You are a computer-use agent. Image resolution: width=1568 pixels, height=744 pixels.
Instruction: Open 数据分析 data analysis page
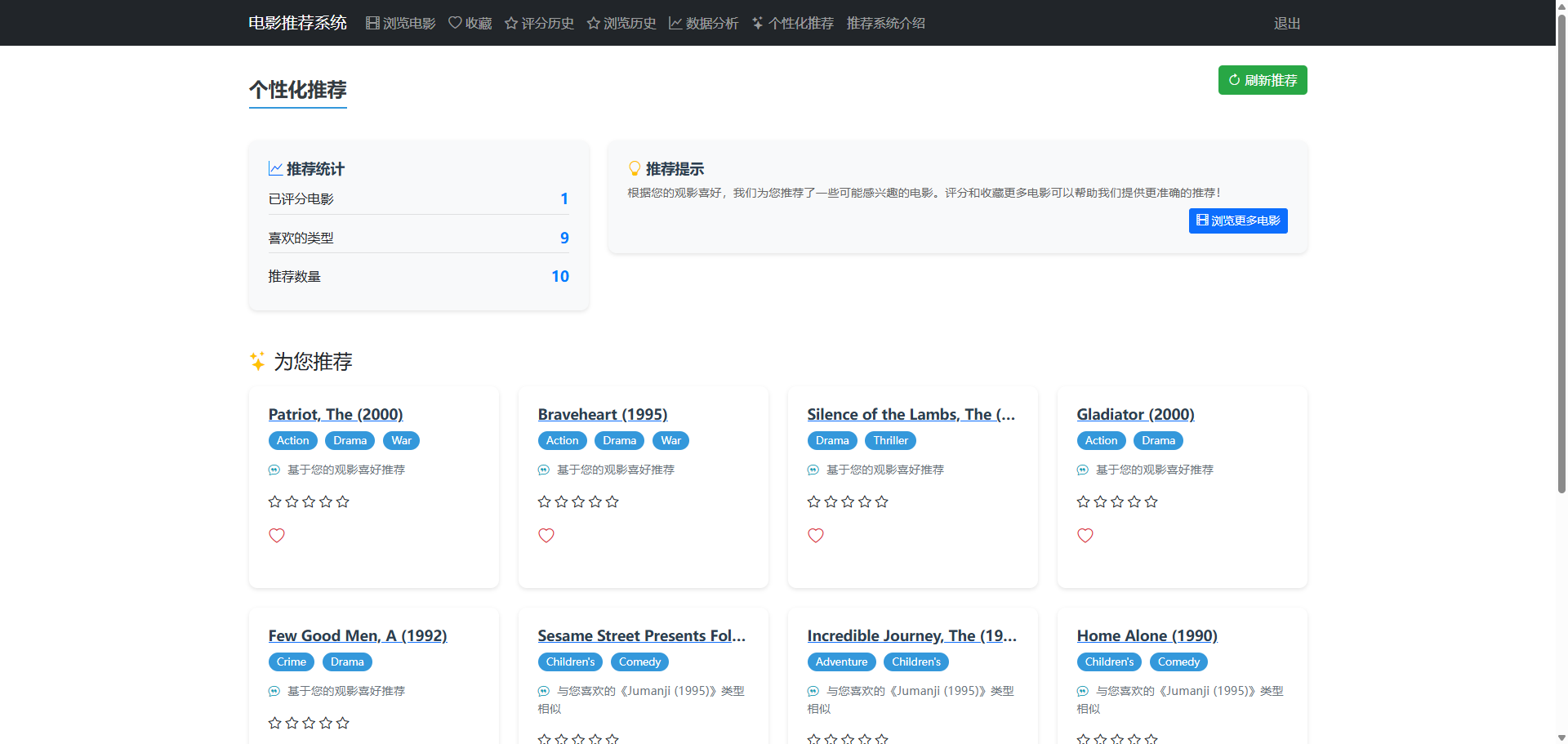tap(703, 23)
